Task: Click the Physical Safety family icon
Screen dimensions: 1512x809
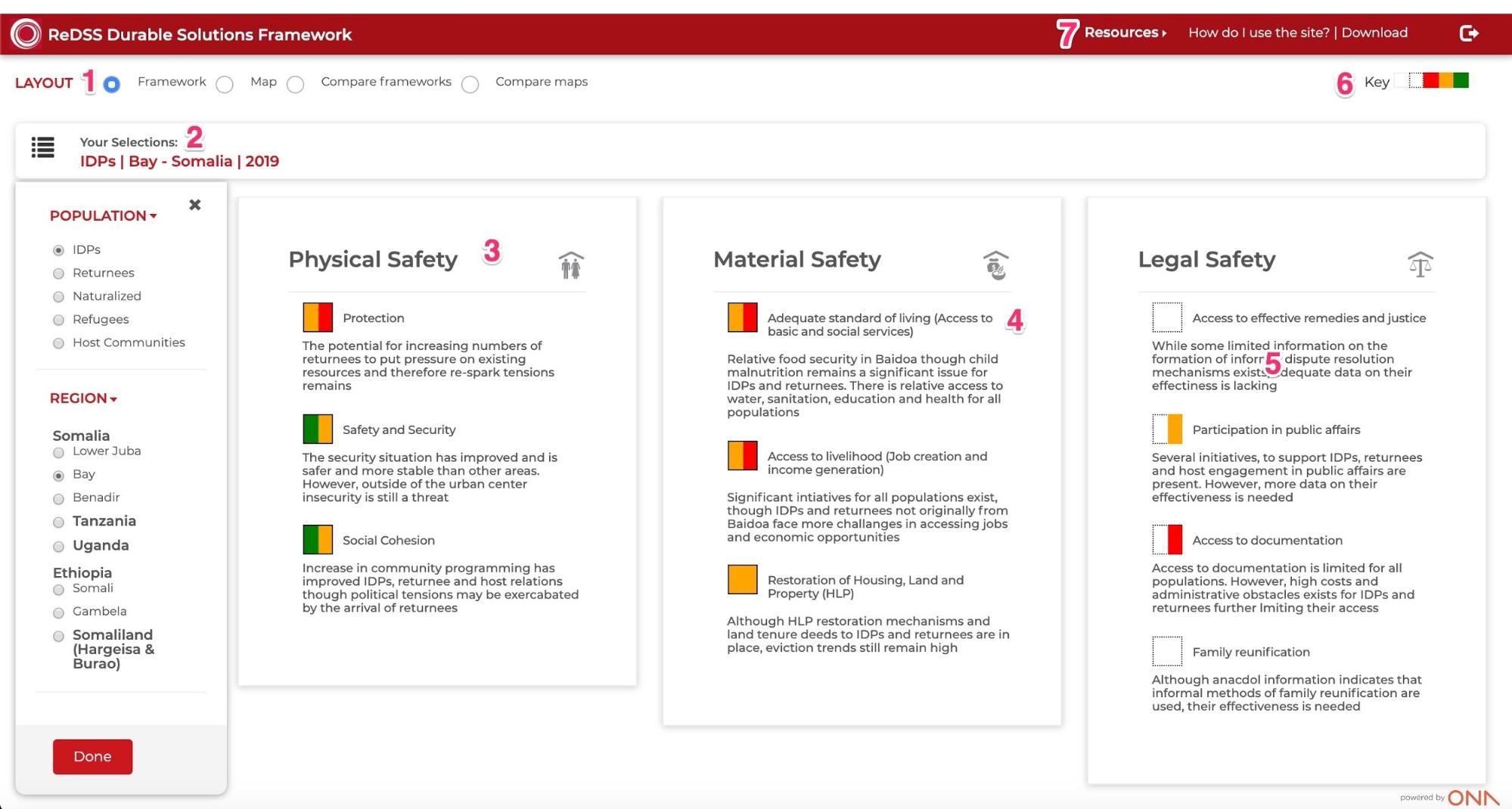Action: 571,265
